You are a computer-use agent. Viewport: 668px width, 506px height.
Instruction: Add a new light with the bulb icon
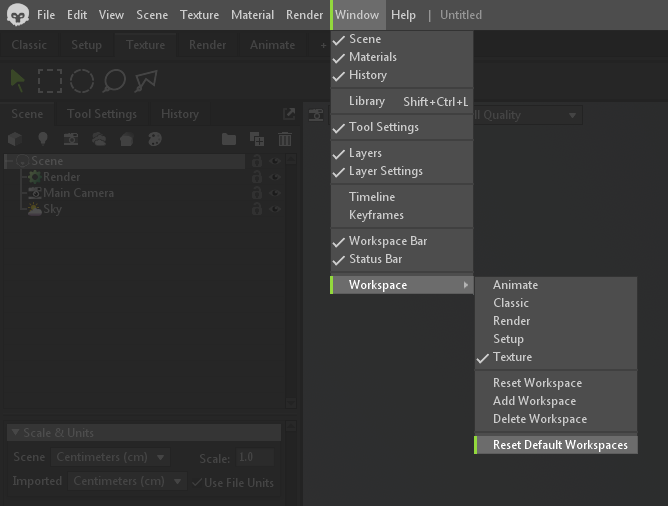pyautogui.click(x=43, y=139)
